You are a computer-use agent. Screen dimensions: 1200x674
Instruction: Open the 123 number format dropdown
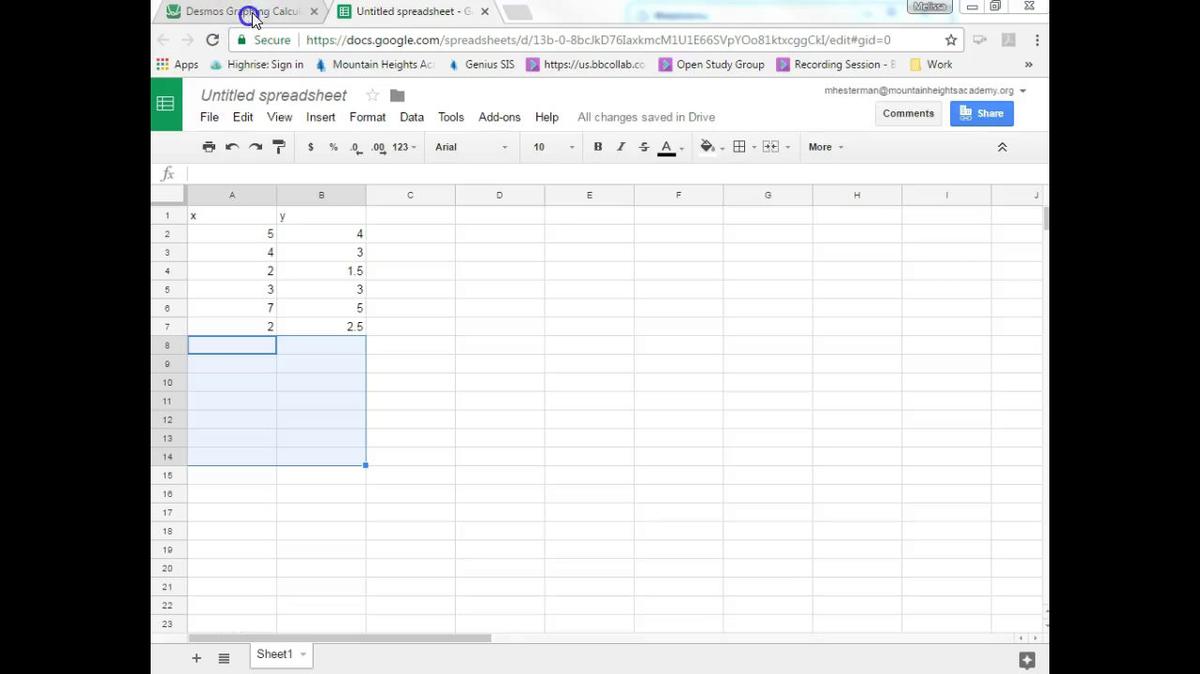point(404,147)
